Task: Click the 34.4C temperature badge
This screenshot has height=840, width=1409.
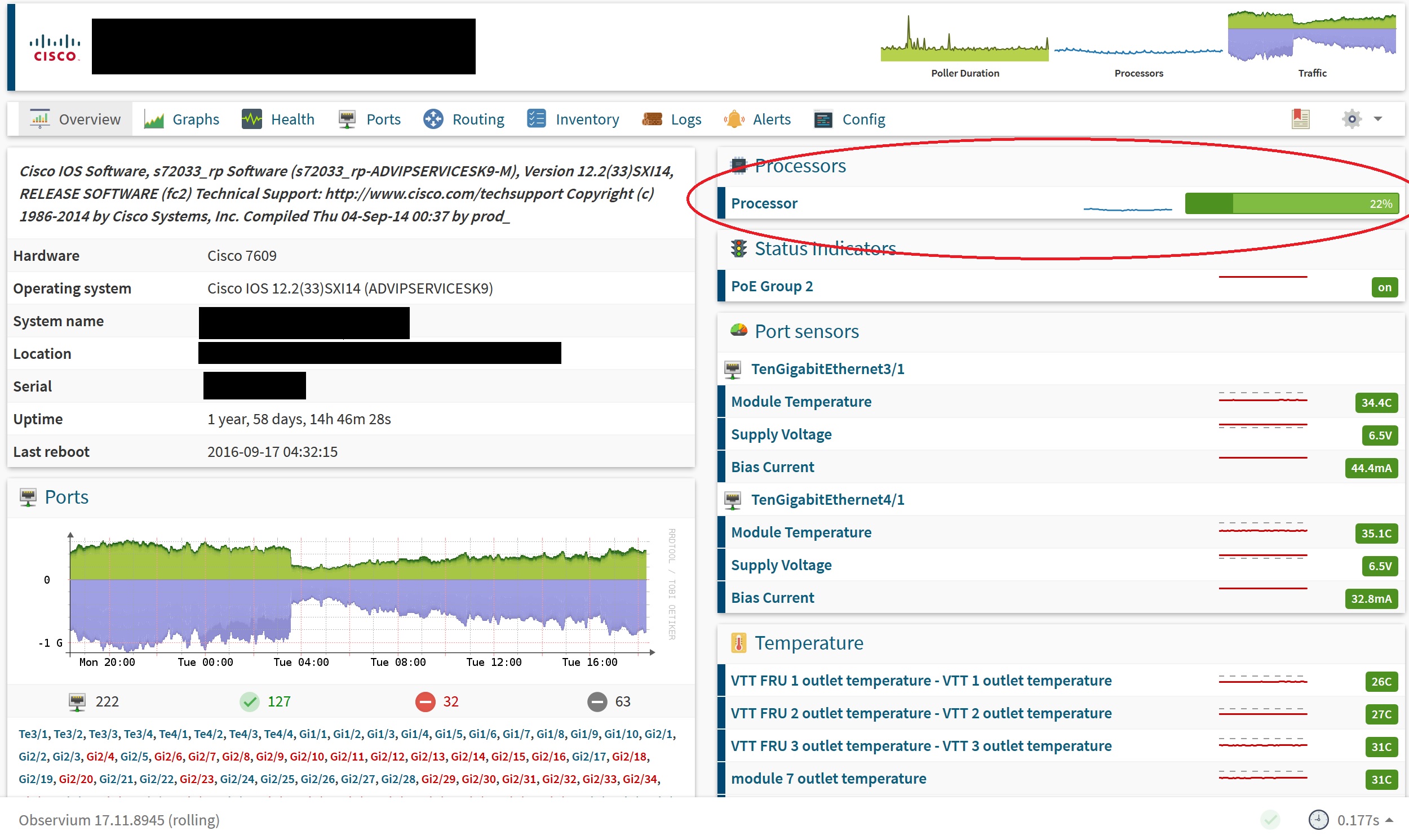Action: pyautogui.click(x=1376, y=402)
